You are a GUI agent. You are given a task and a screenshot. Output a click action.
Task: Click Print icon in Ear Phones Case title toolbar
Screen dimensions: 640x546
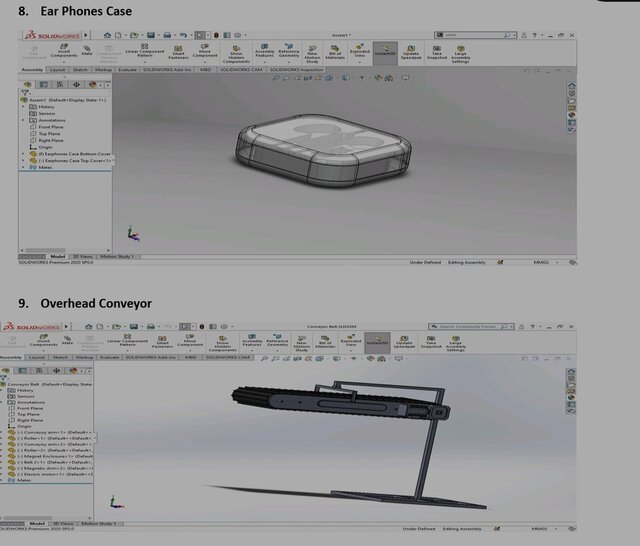pyautogui.click(x=167, y=35)
